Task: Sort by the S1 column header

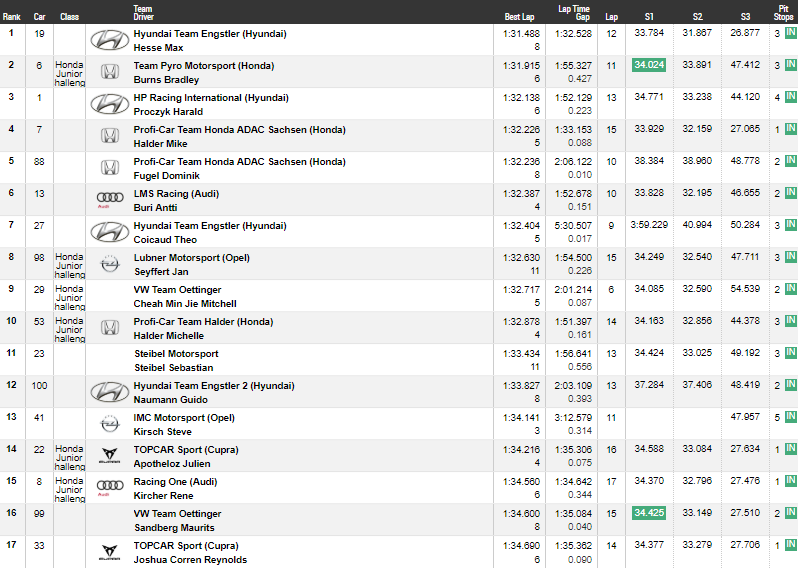Action: pyautogui.click(x=649, y=17)
